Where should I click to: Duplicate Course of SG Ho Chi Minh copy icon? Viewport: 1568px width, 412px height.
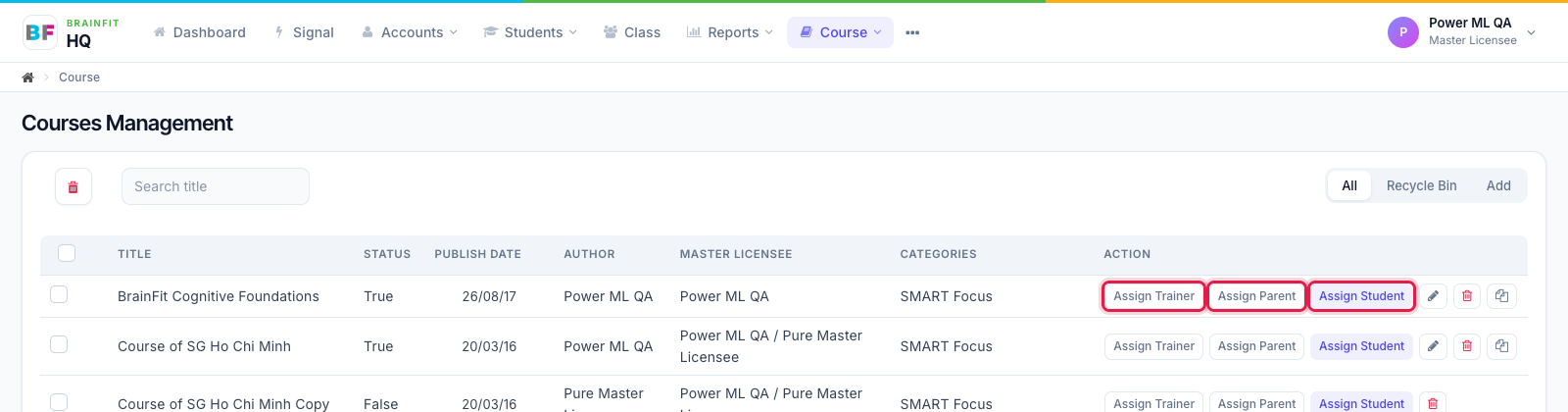click(x=1501, y=346)
